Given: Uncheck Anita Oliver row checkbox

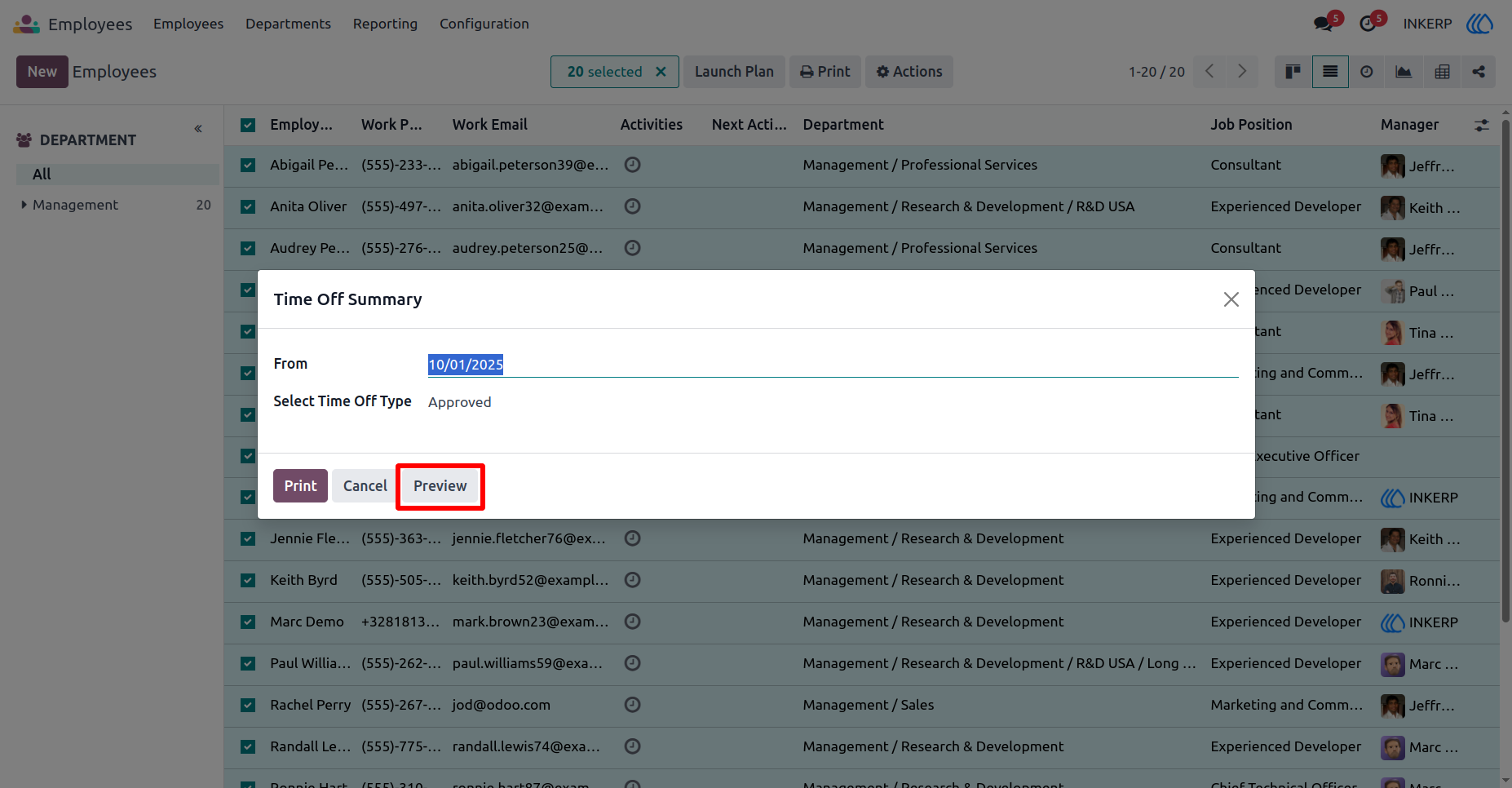Looking at the screenshot, I should [x=248, y=206].
